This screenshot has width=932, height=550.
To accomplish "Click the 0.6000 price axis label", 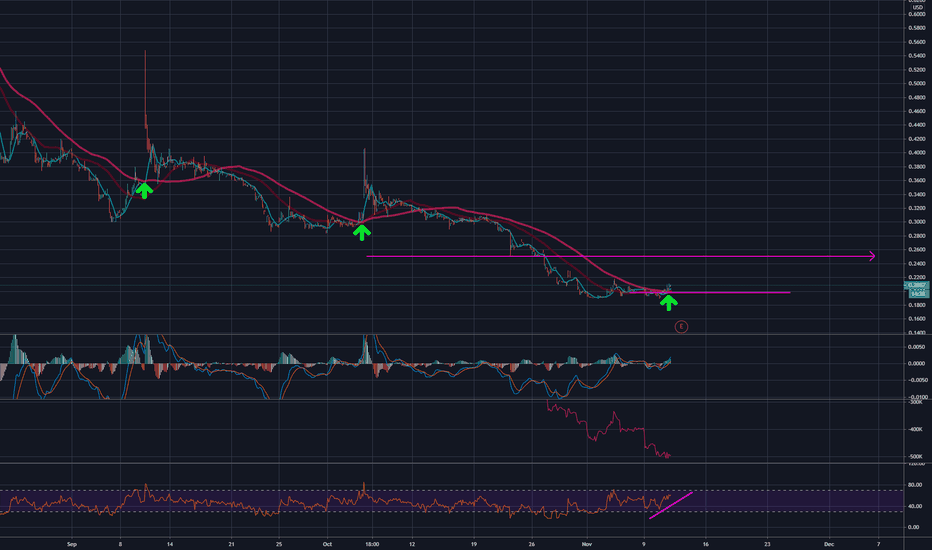I will 917,14.
